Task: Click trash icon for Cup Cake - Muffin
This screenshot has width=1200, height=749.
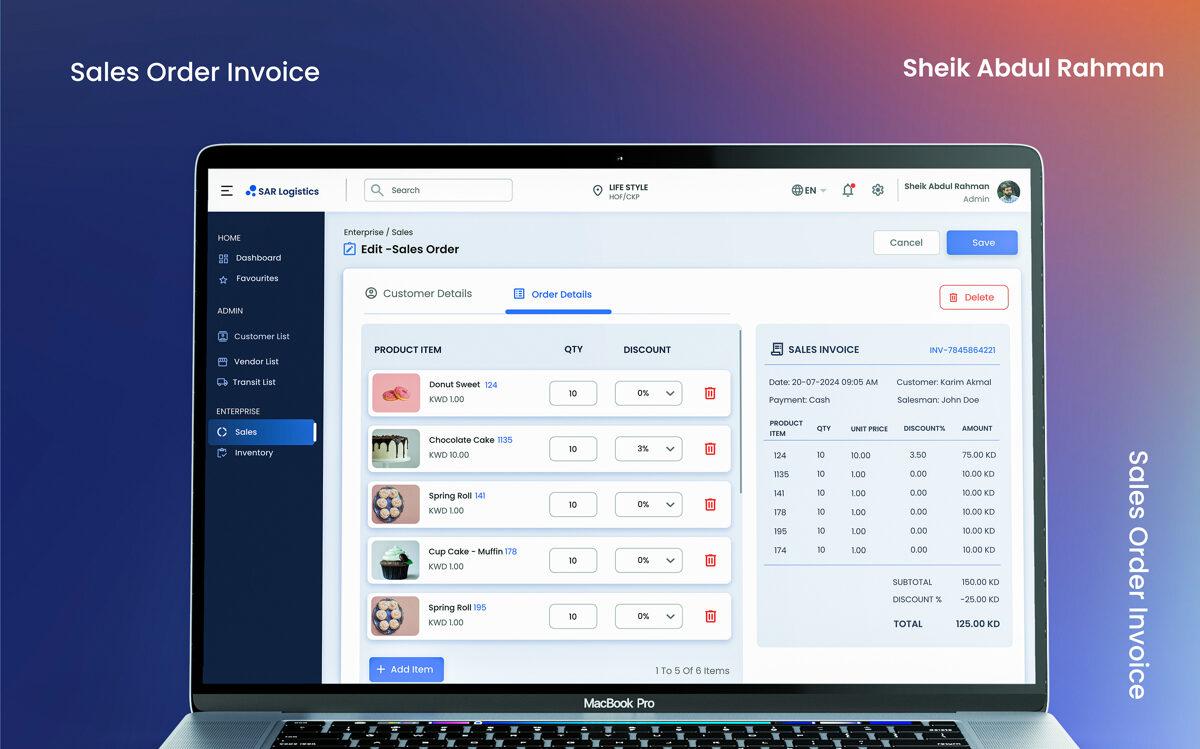Action: [x=710, y=561]
